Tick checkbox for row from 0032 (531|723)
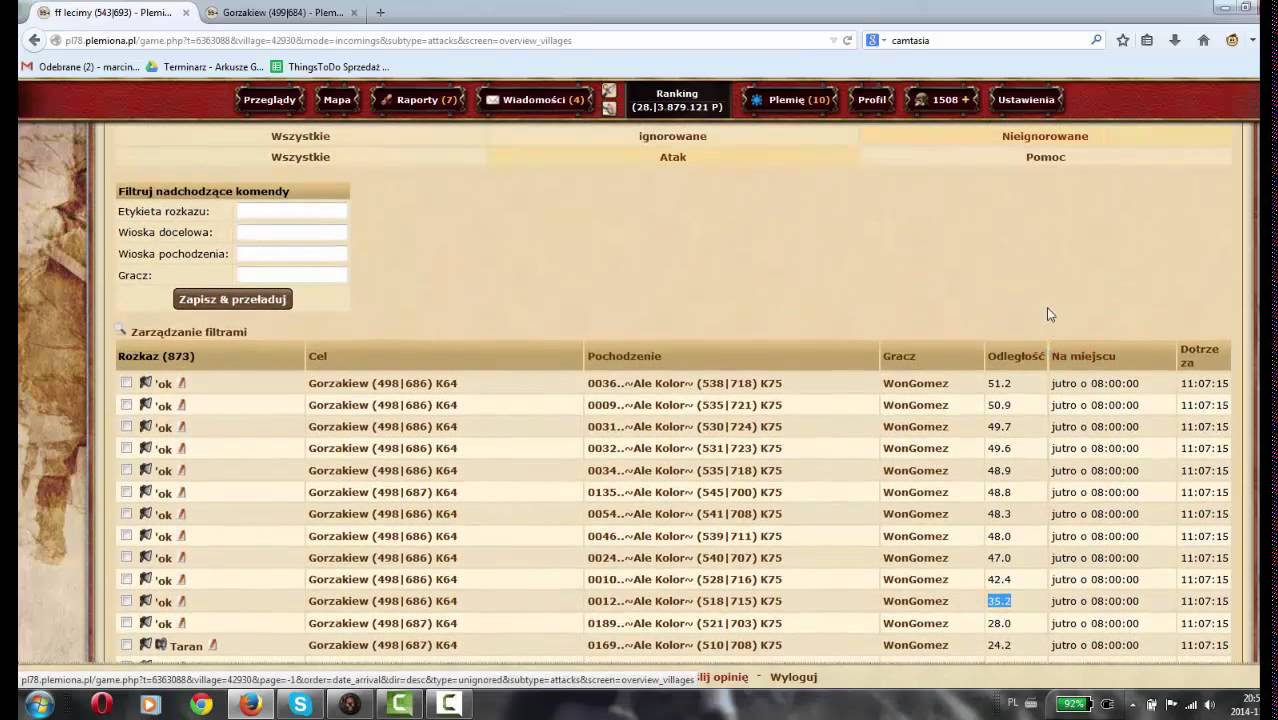Image resolution: width=1278 pixels, height=720 pixels. pos(126,448)
